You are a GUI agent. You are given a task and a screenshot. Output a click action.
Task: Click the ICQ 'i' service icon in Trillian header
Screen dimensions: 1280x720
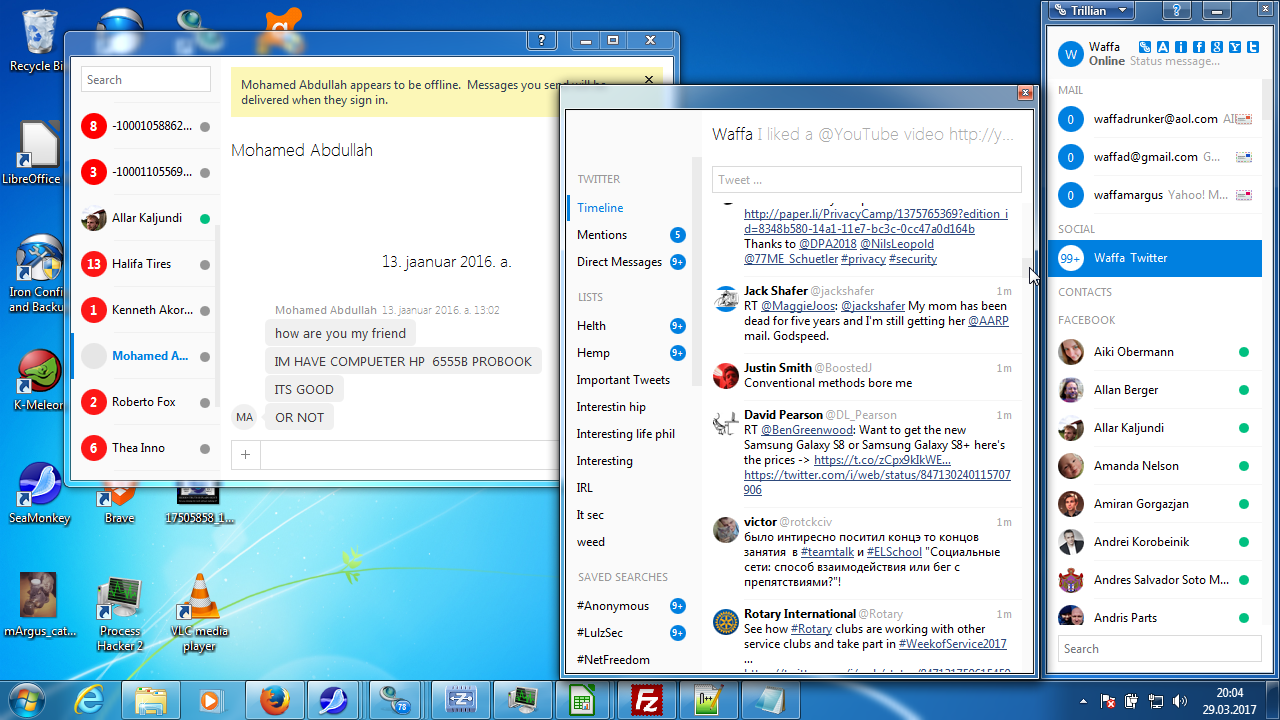coord(1181,47)
